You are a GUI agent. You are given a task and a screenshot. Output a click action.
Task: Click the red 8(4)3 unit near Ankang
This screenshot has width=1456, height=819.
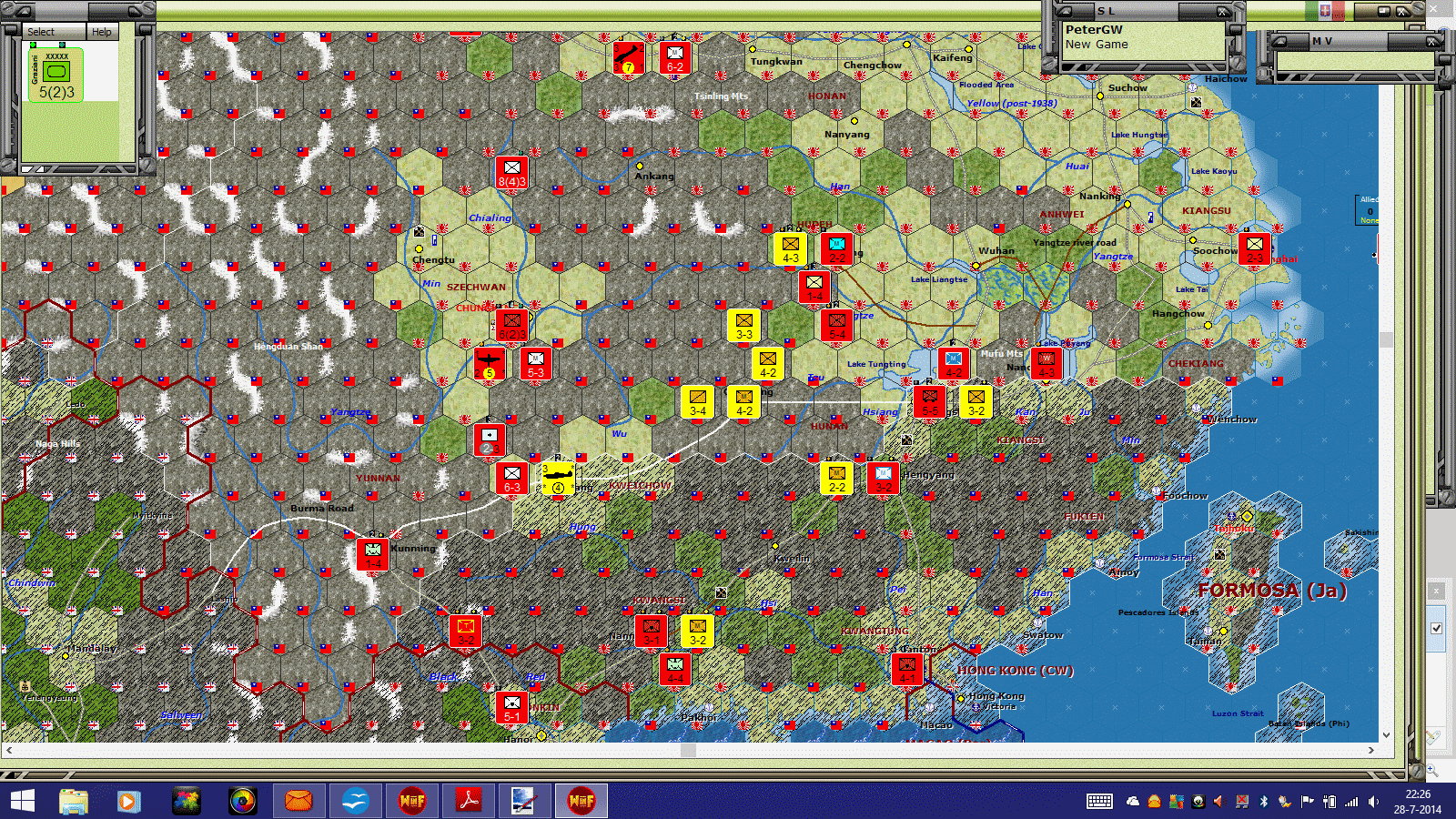point(511,172)
